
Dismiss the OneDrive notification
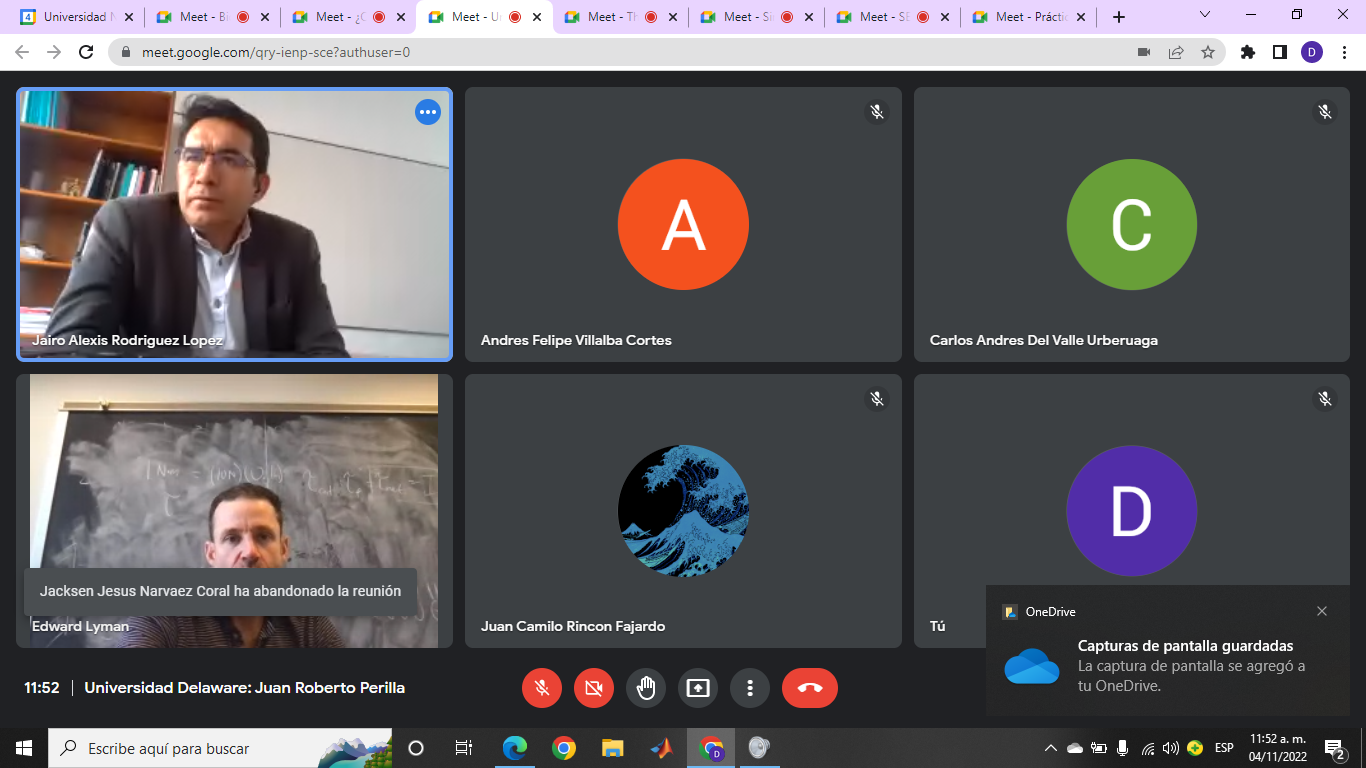[1322, 611]
